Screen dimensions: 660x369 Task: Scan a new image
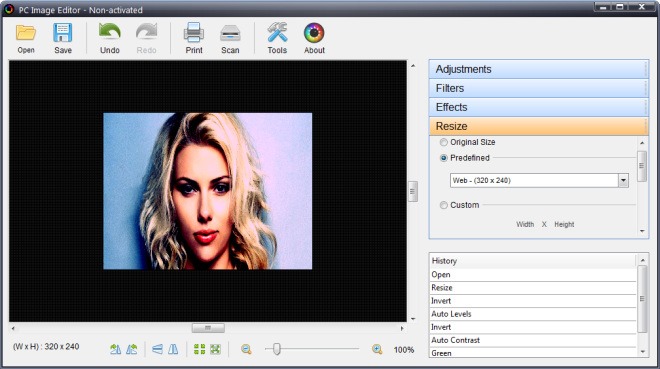coord(230,39)
